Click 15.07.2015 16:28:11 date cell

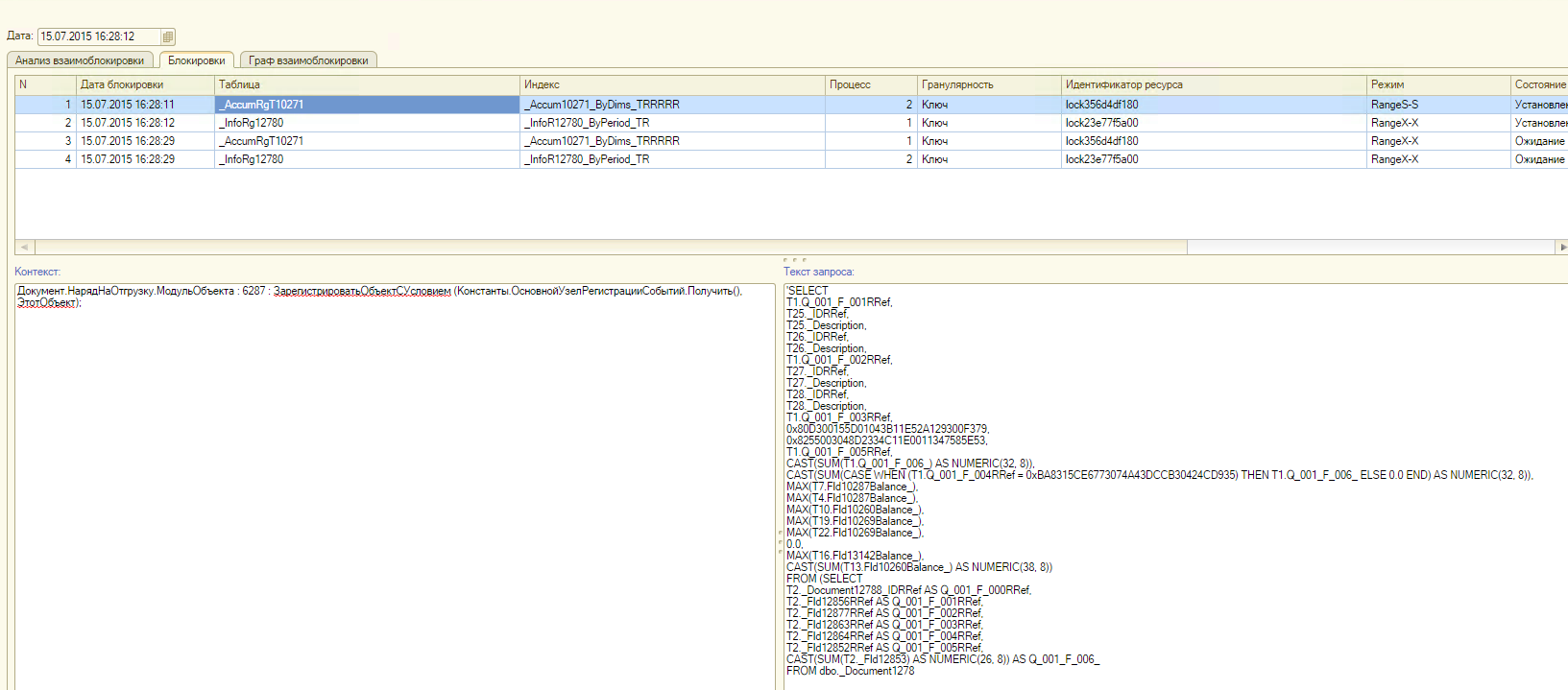[145, 105]
